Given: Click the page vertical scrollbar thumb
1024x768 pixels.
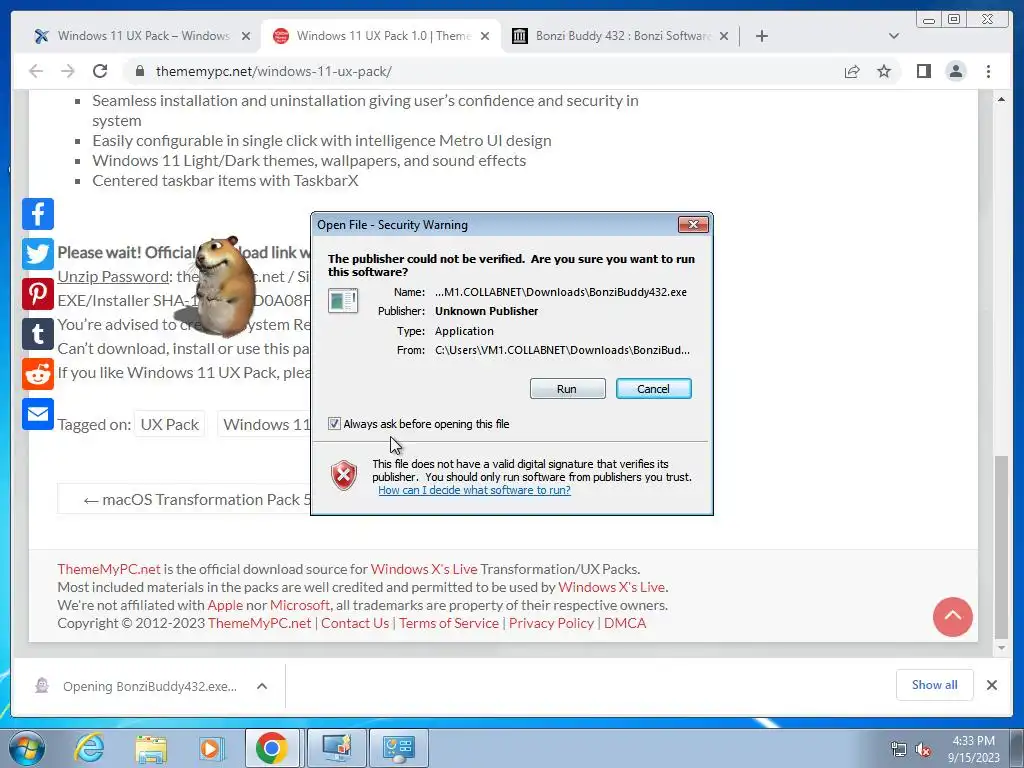Looking at the screenshot, I should point(1001,546).
